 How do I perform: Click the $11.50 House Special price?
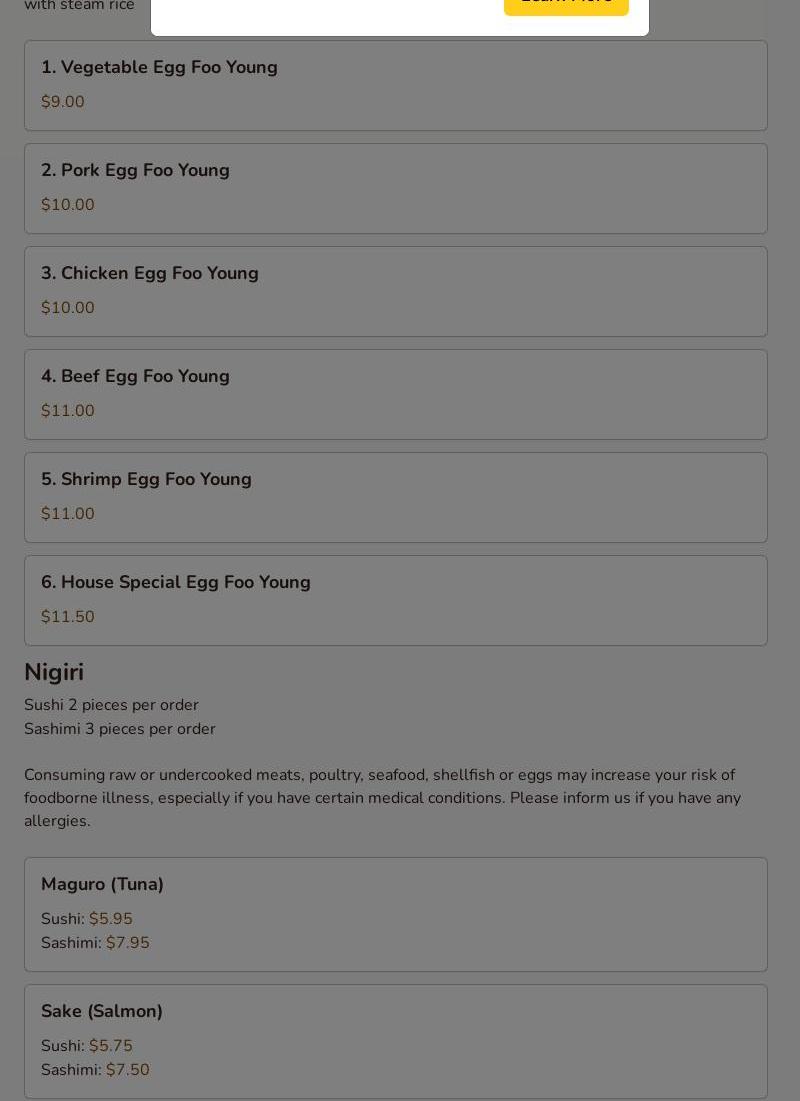[x=68, y=617]
